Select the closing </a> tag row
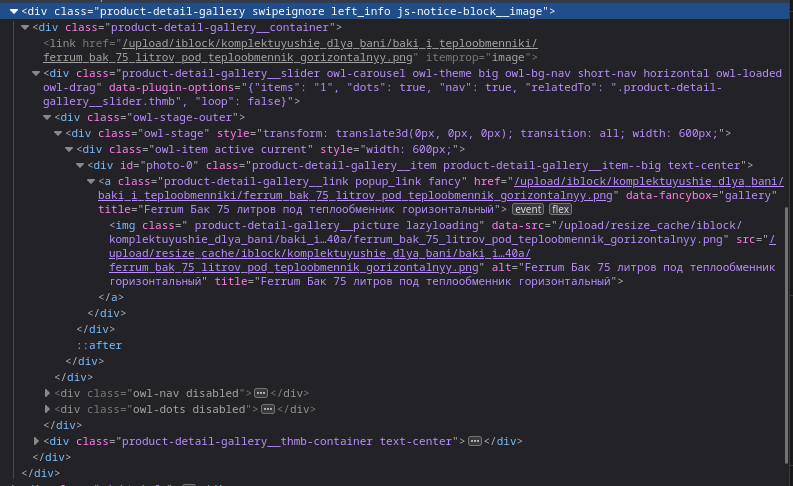The width and height of the screenshot is (793, 486). 111,297
